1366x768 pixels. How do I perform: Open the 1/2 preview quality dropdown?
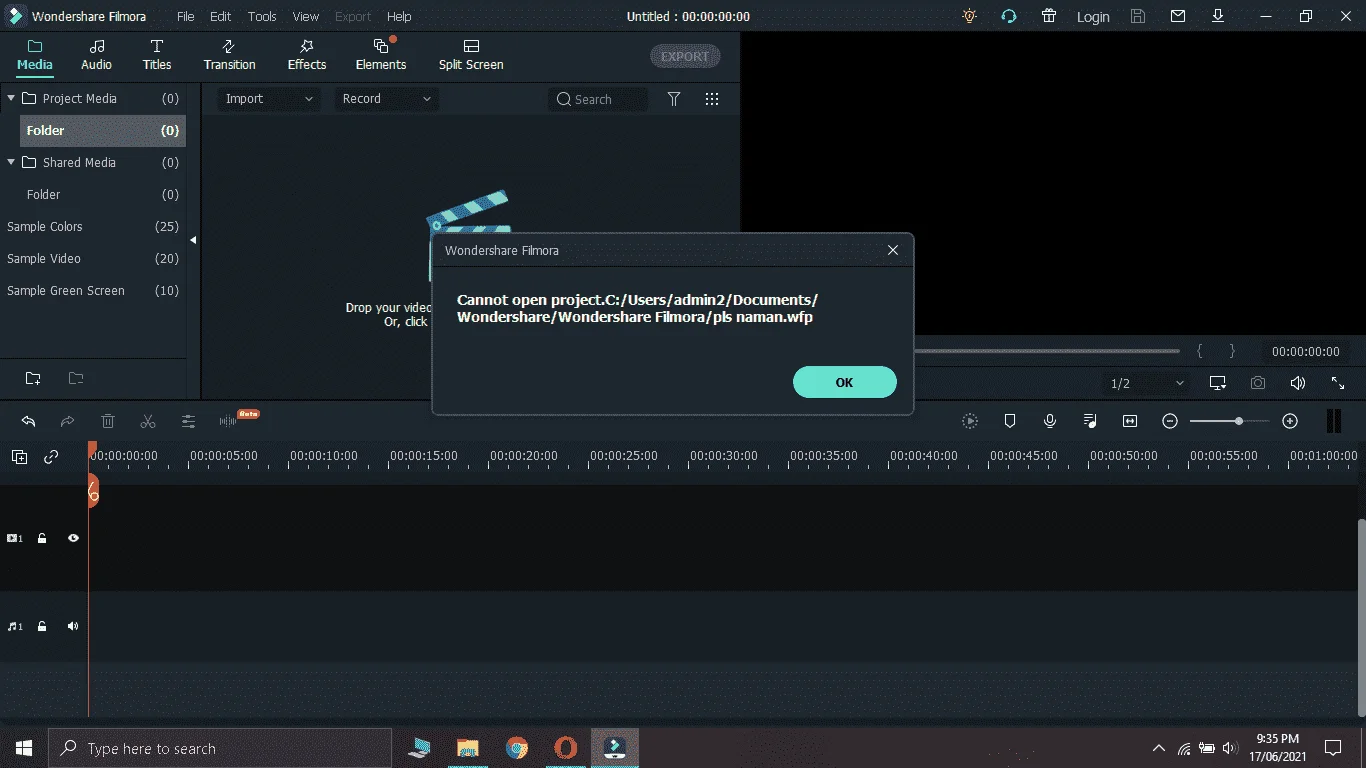(x=1147, y=383)
